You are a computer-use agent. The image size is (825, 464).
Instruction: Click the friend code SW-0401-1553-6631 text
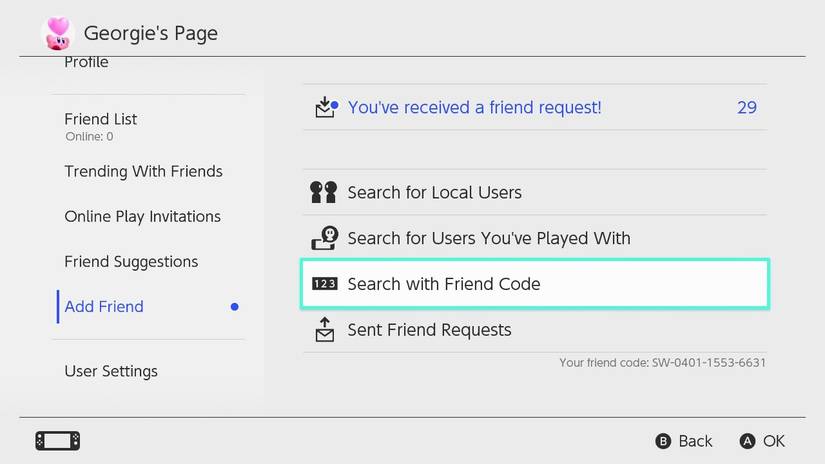click(x=662, y=362)
